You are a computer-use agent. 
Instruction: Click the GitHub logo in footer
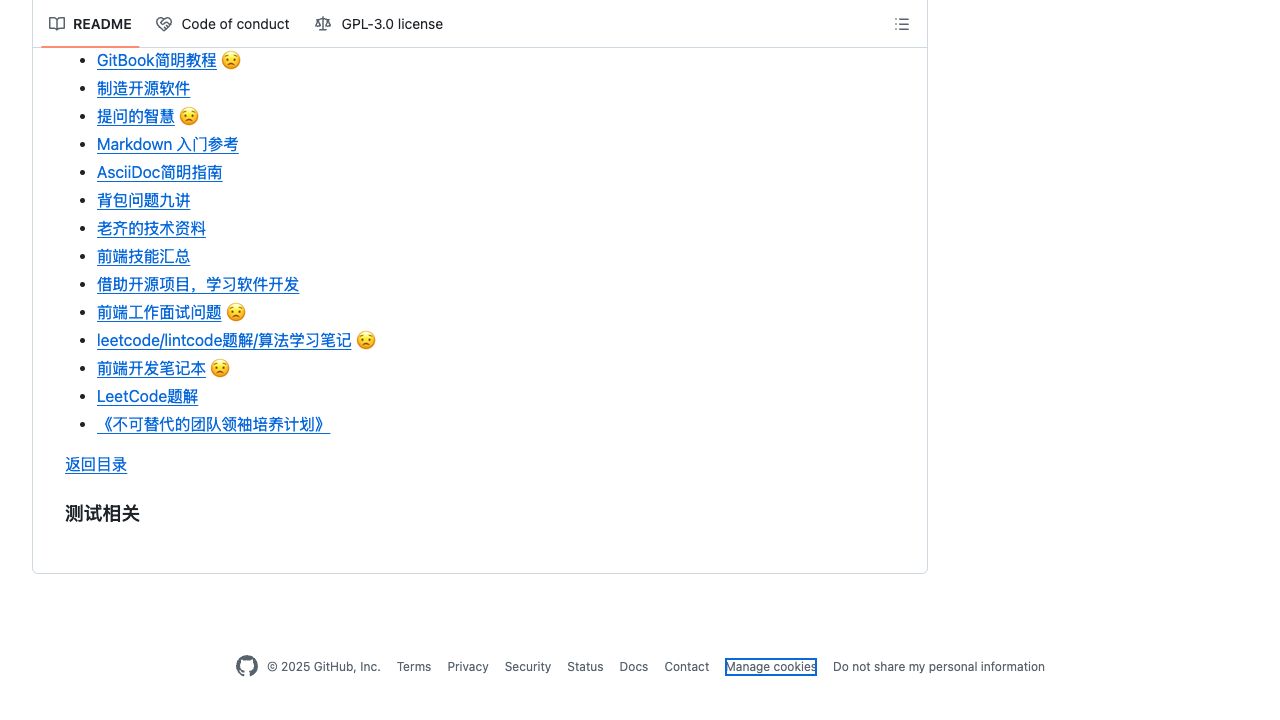pyautogui.click(x=247, y=666)
